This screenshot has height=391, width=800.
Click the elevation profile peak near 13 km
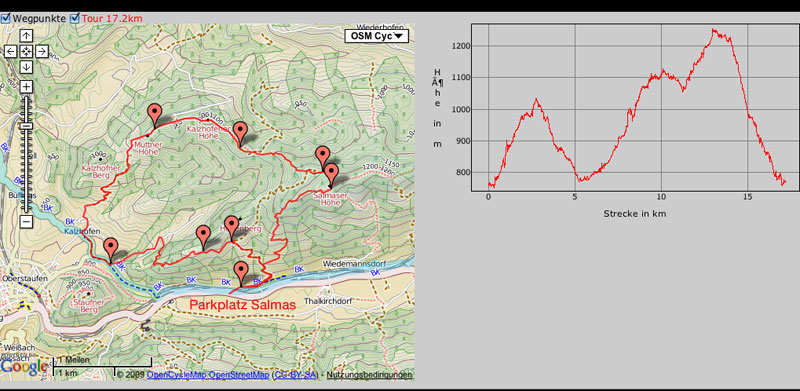point(714,31)
